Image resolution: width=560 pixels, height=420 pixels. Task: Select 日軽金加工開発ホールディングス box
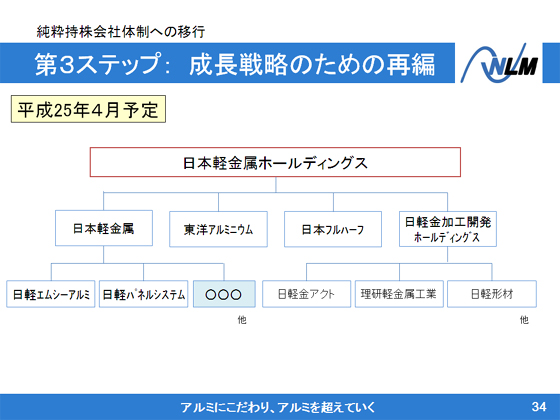(448, 229)
